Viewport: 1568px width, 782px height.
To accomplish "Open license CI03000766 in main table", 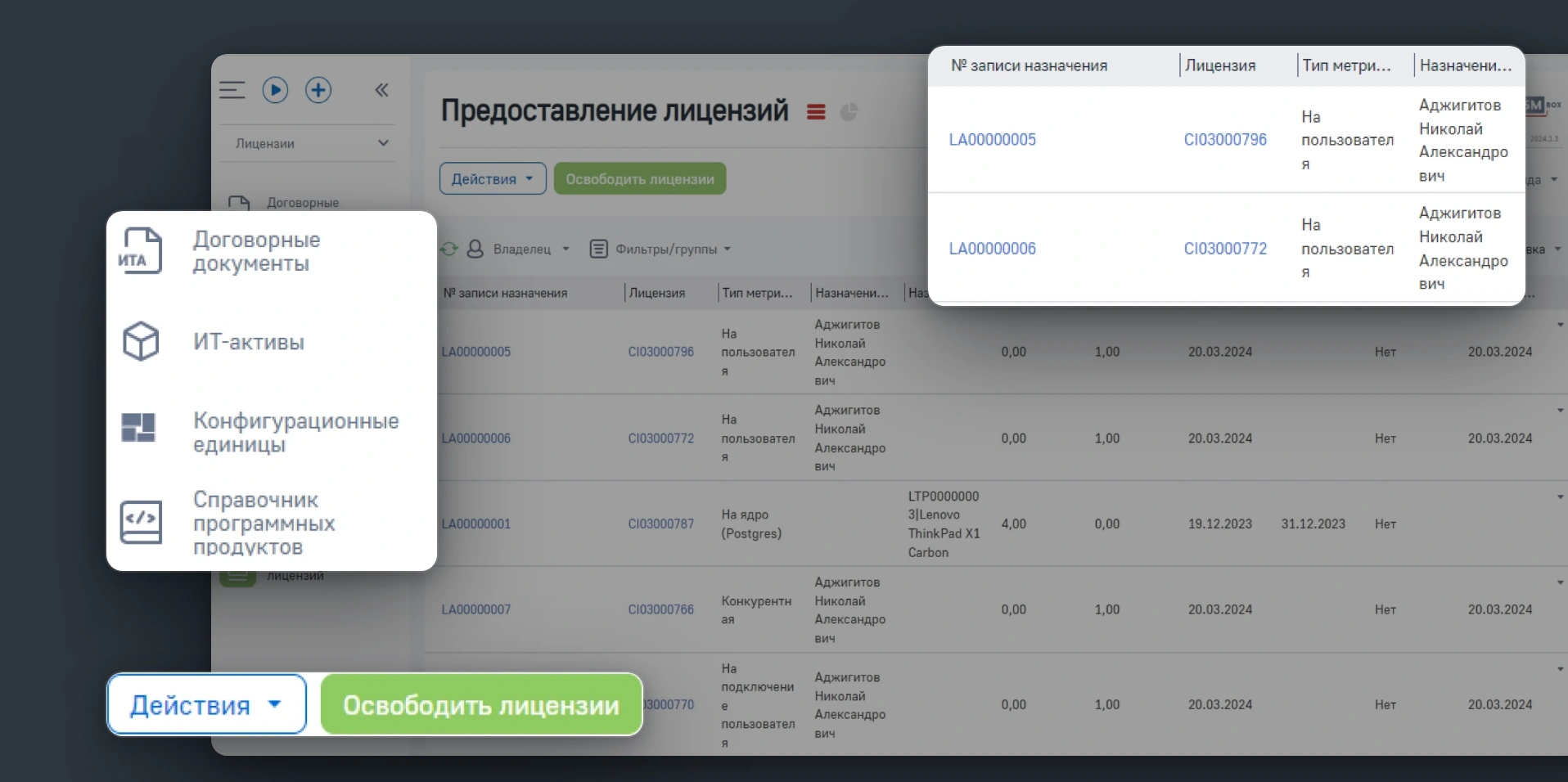I will pos(660,609).
